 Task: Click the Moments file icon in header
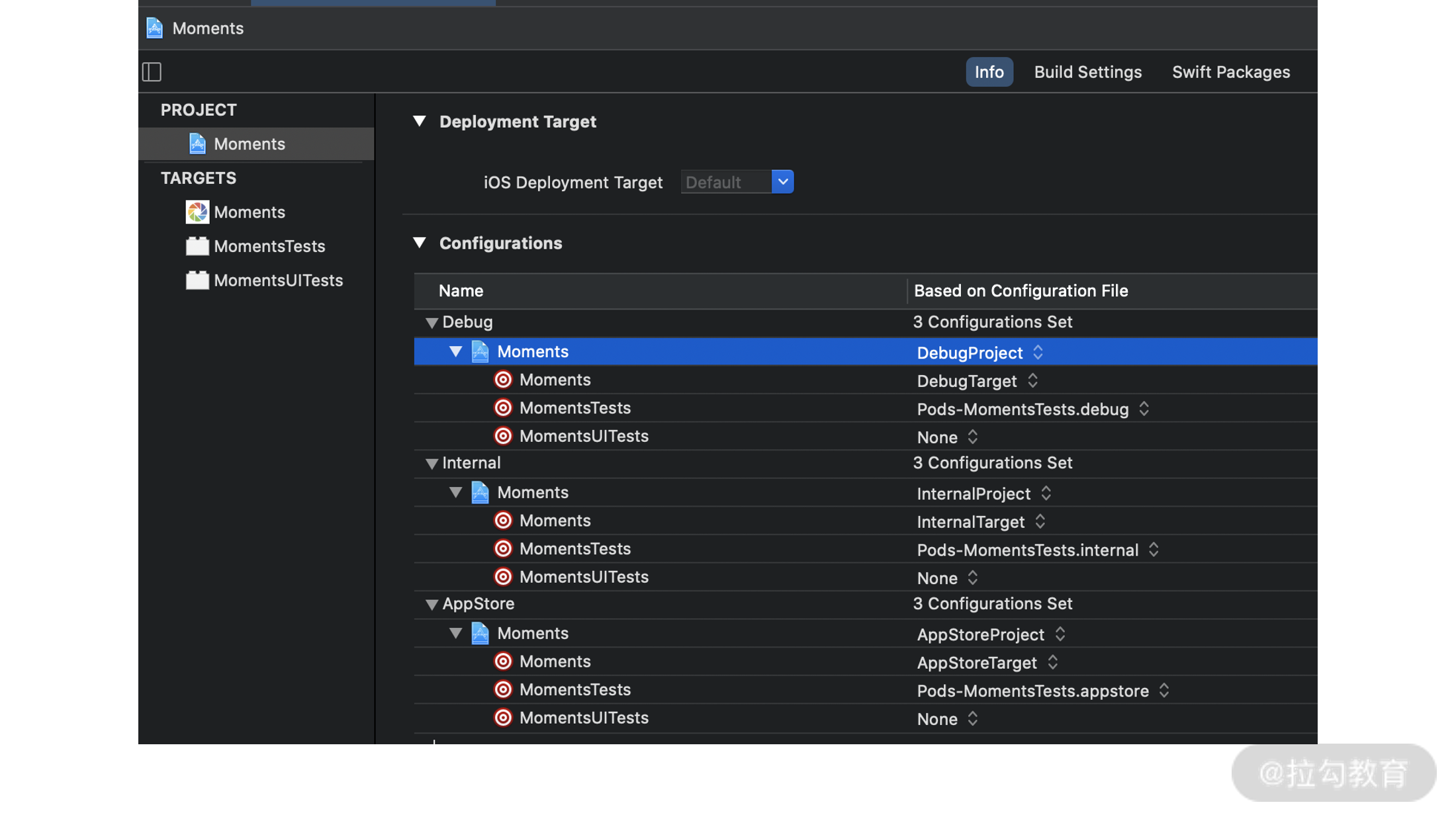[x=155, y=28]
